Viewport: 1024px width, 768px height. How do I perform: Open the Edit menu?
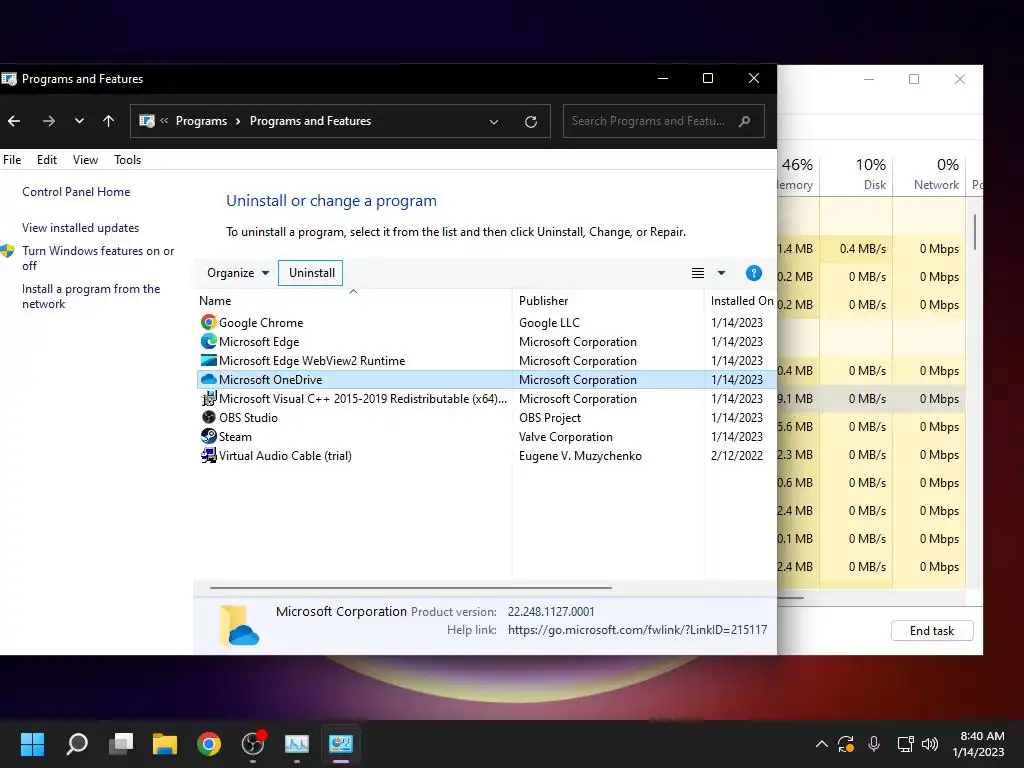point(46,160)
